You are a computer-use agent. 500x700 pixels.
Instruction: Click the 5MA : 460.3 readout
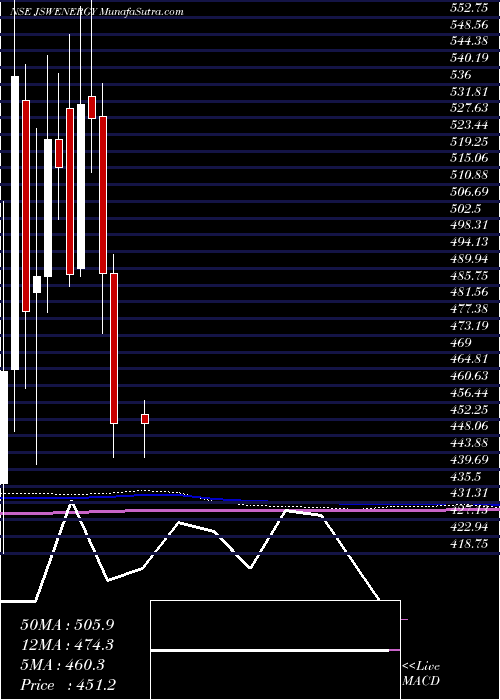[62, 665]
